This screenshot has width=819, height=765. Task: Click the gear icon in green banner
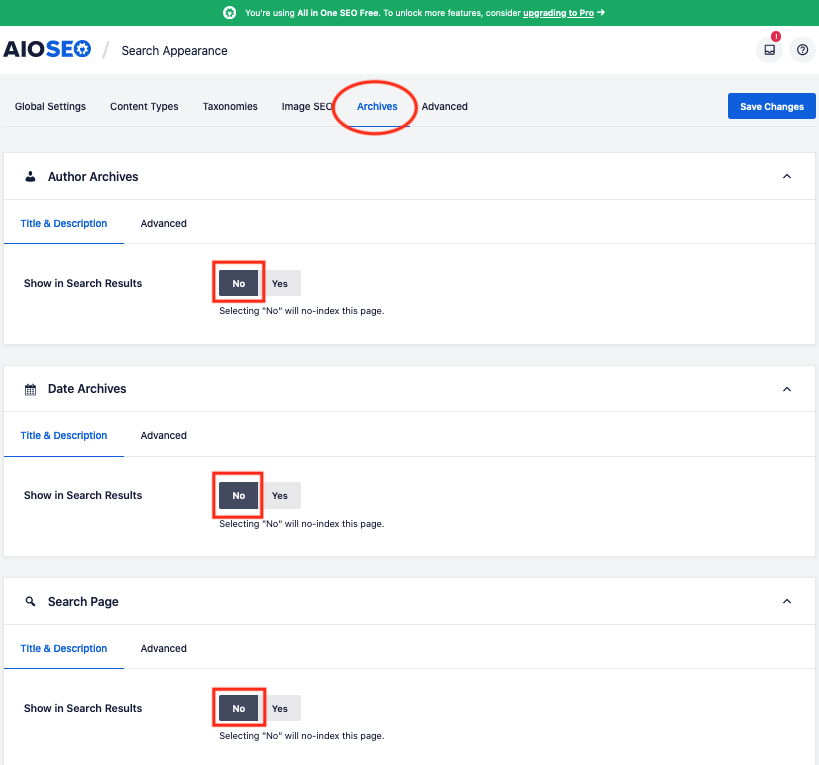point(229,13)
